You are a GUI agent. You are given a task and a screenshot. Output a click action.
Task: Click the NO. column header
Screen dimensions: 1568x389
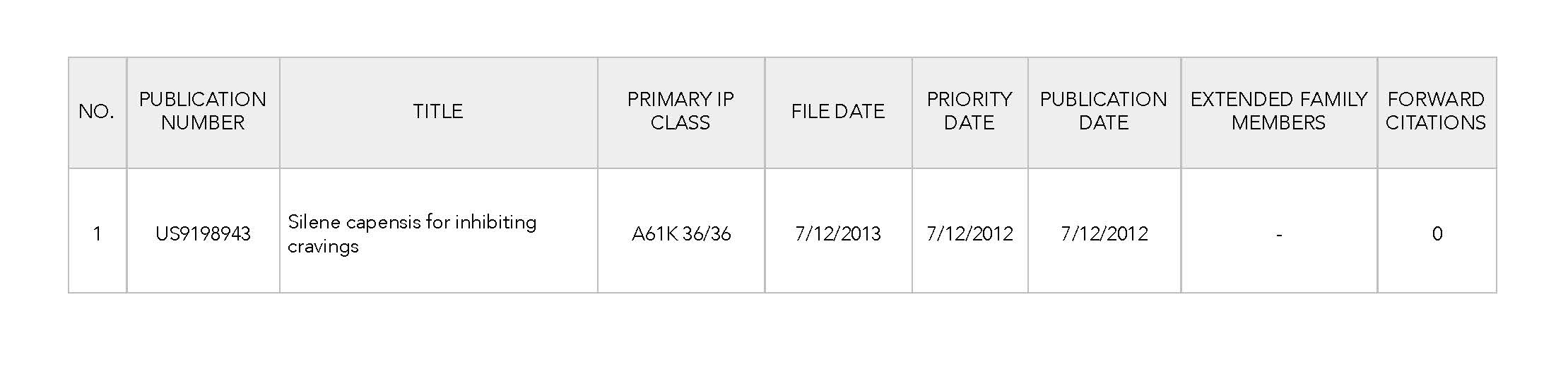coord(97,112)
